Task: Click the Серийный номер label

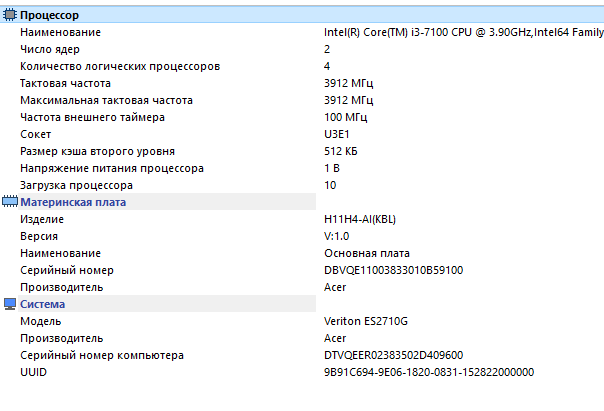Action: tap(67, 270)
